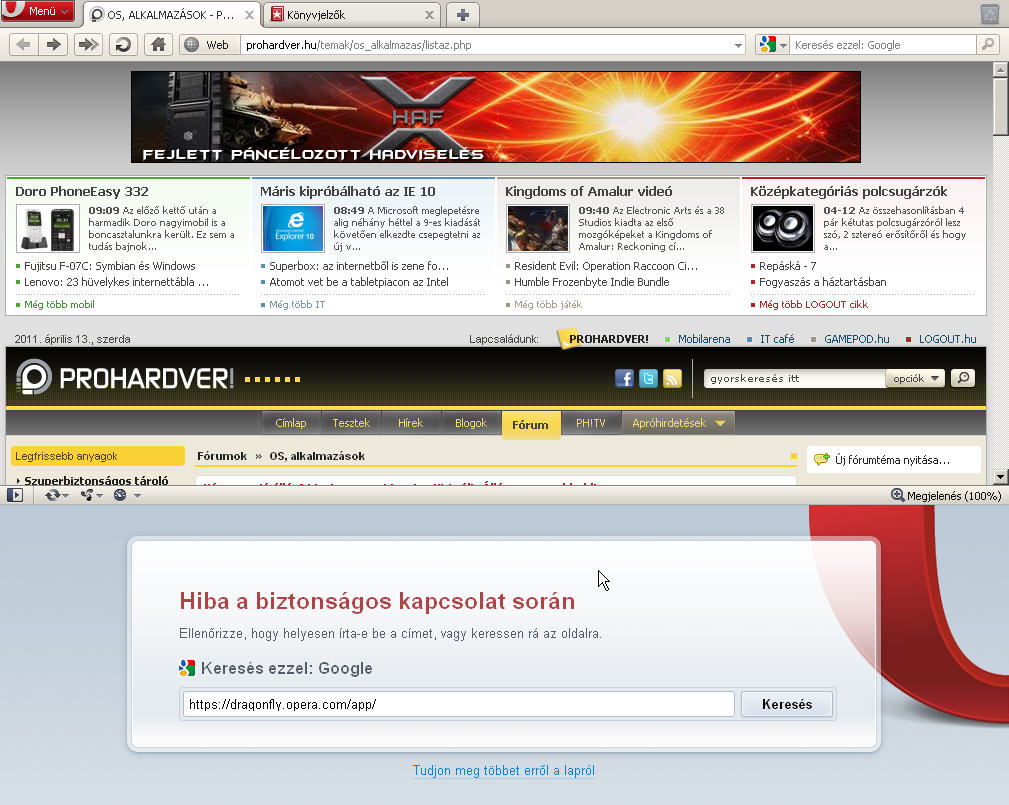Go to the Home page icon
This screenshot has height=805, width=1009.
coord(158,44)
